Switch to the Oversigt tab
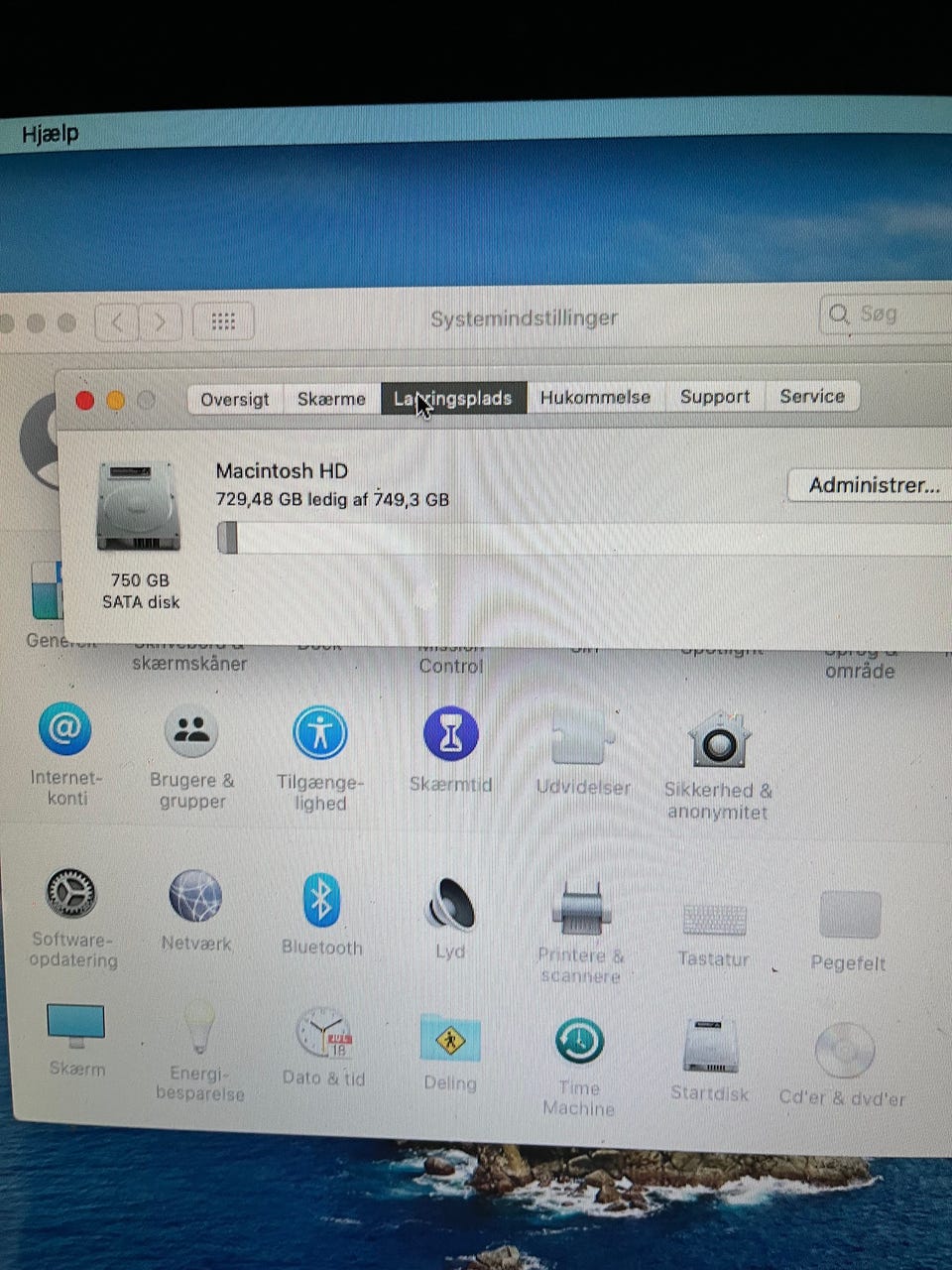Viewport: 952px width, 1270px height. [x=235, y=399]
